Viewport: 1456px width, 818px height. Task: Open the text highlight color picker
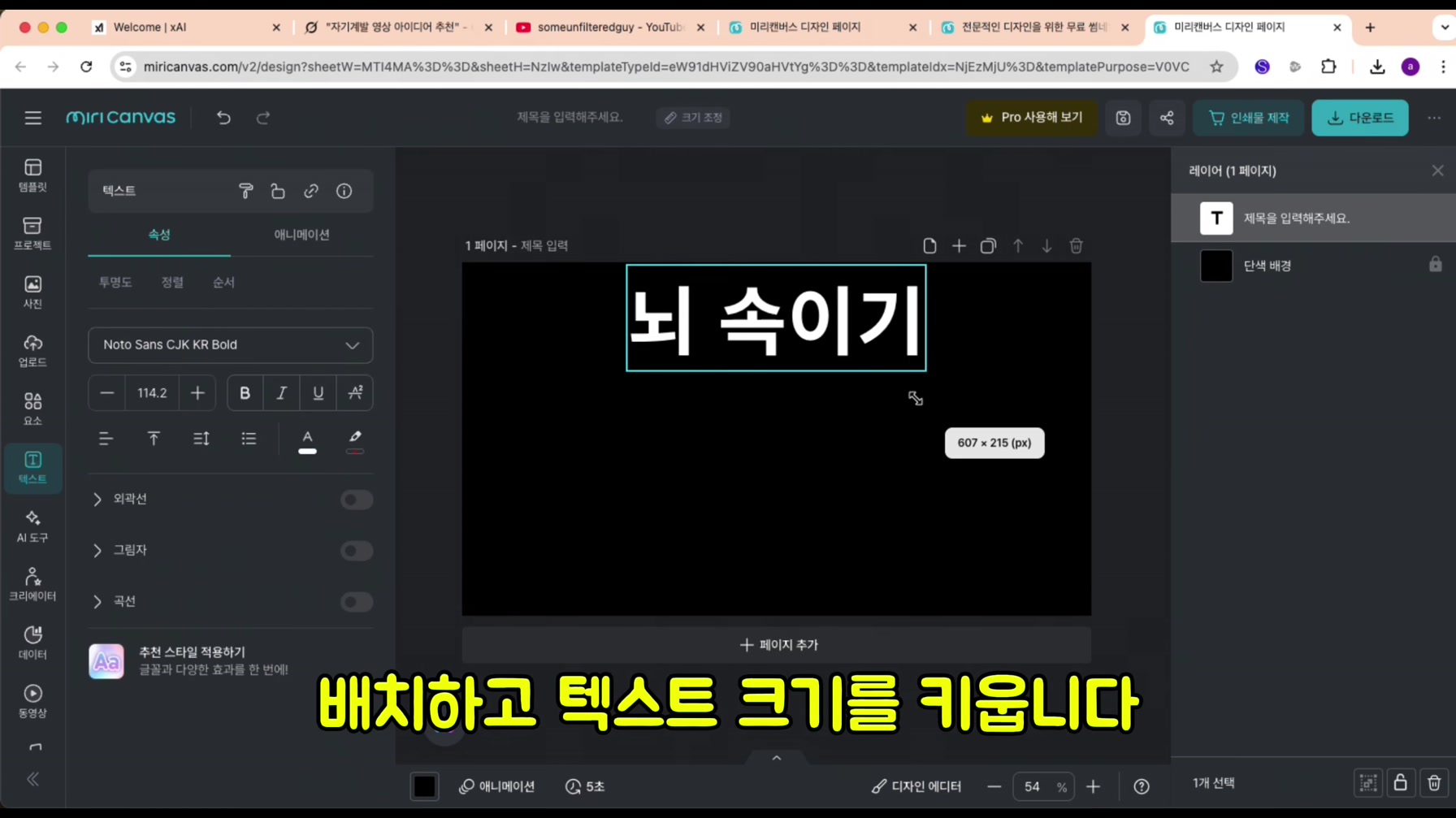pos(355,441)
